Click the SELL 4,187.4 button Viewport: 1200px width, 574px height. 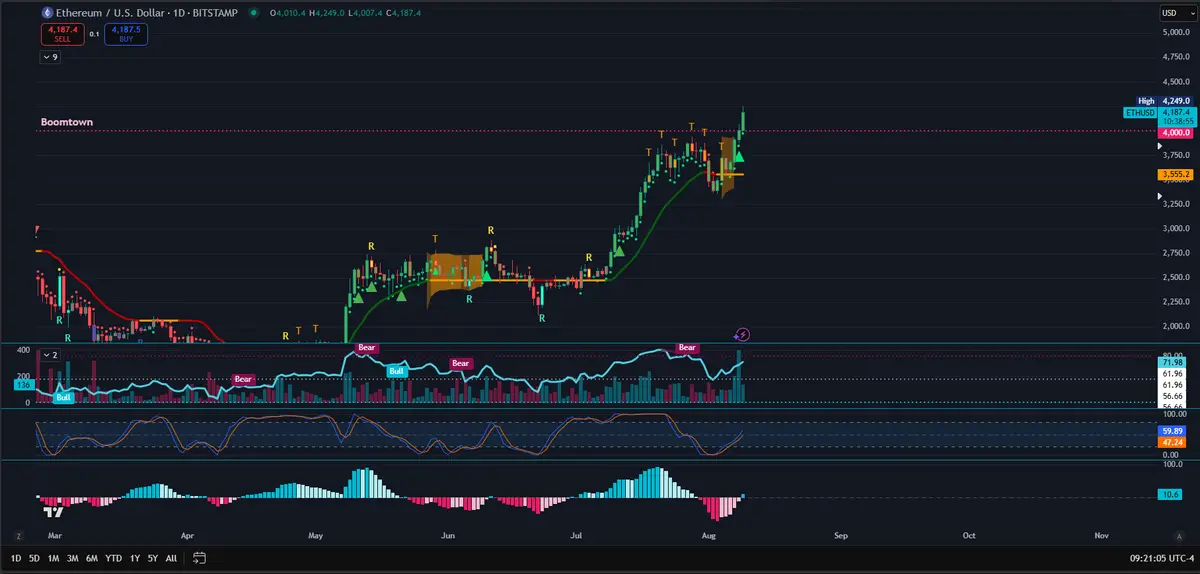[62, 33]
